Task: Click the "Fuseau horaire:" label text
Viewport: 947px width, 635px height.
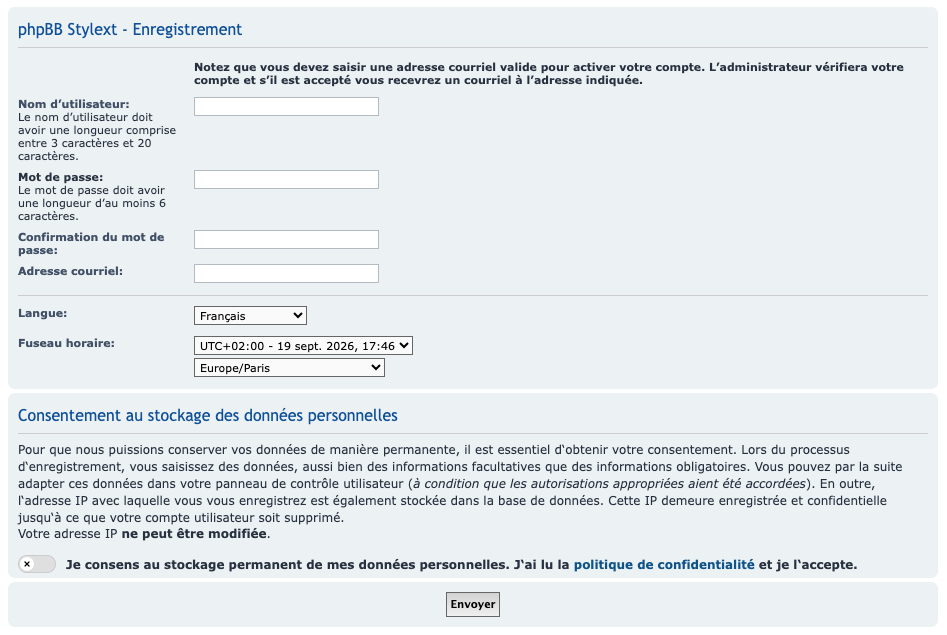Action: (x=66, y=343)
